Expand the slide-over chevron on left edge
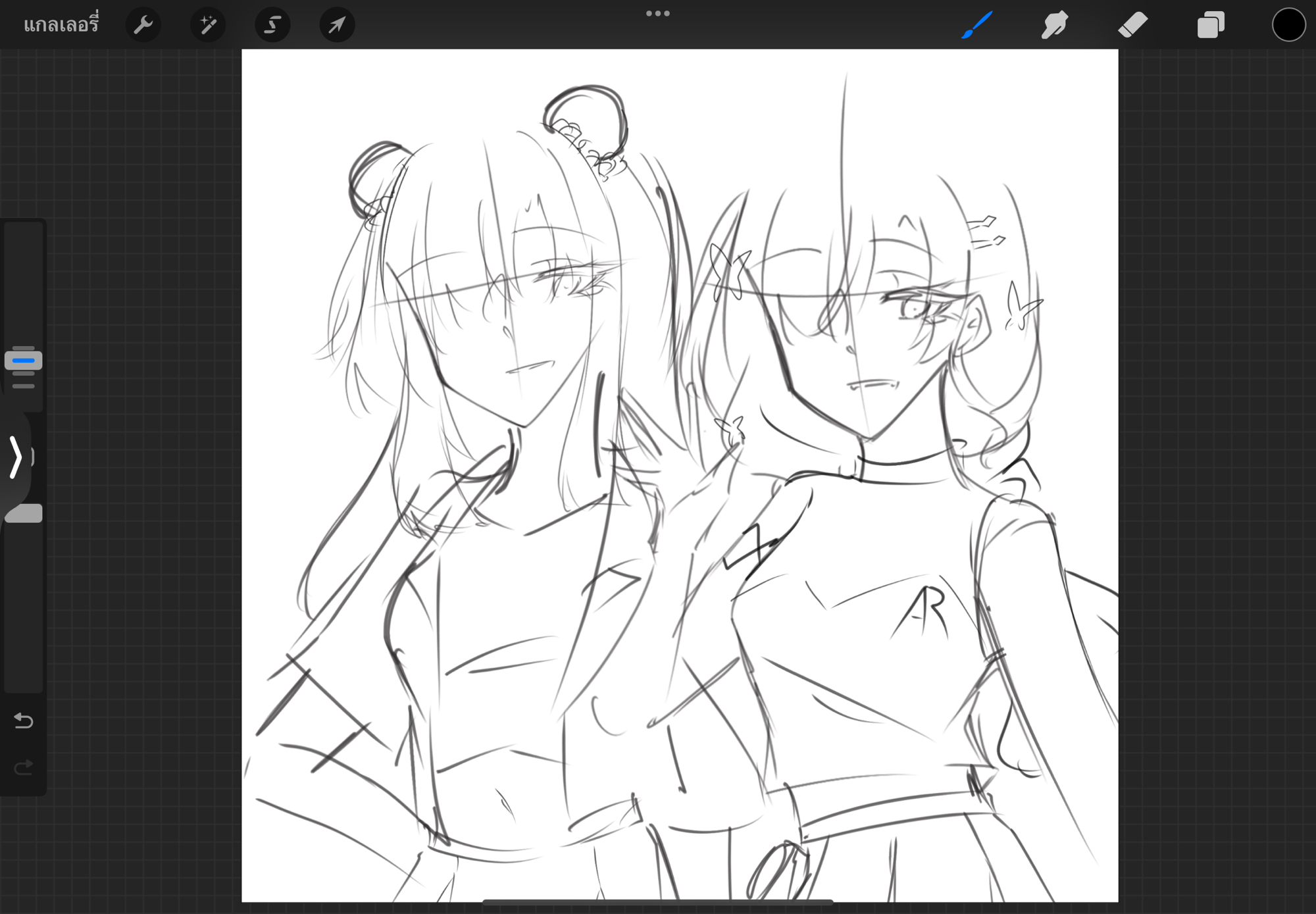The image size is (1316, 914). coord(16,456)
